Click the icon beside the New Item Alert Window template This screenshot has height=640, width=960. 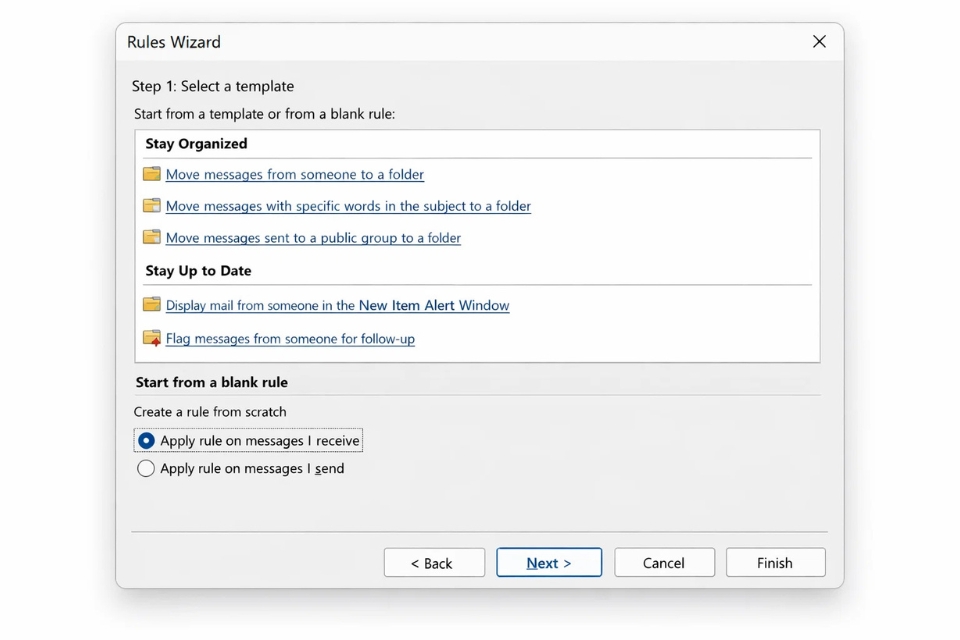[151, 305]
